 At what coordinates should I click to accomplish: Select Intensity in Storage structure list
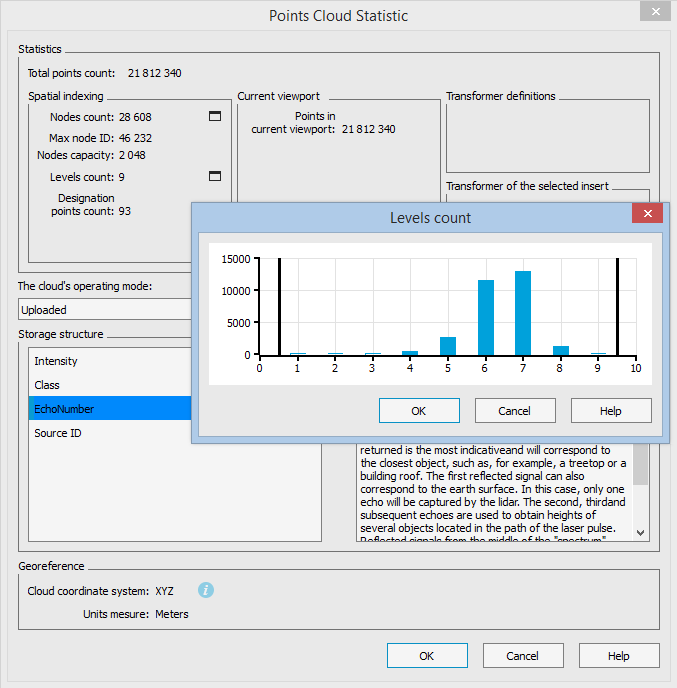56,361
